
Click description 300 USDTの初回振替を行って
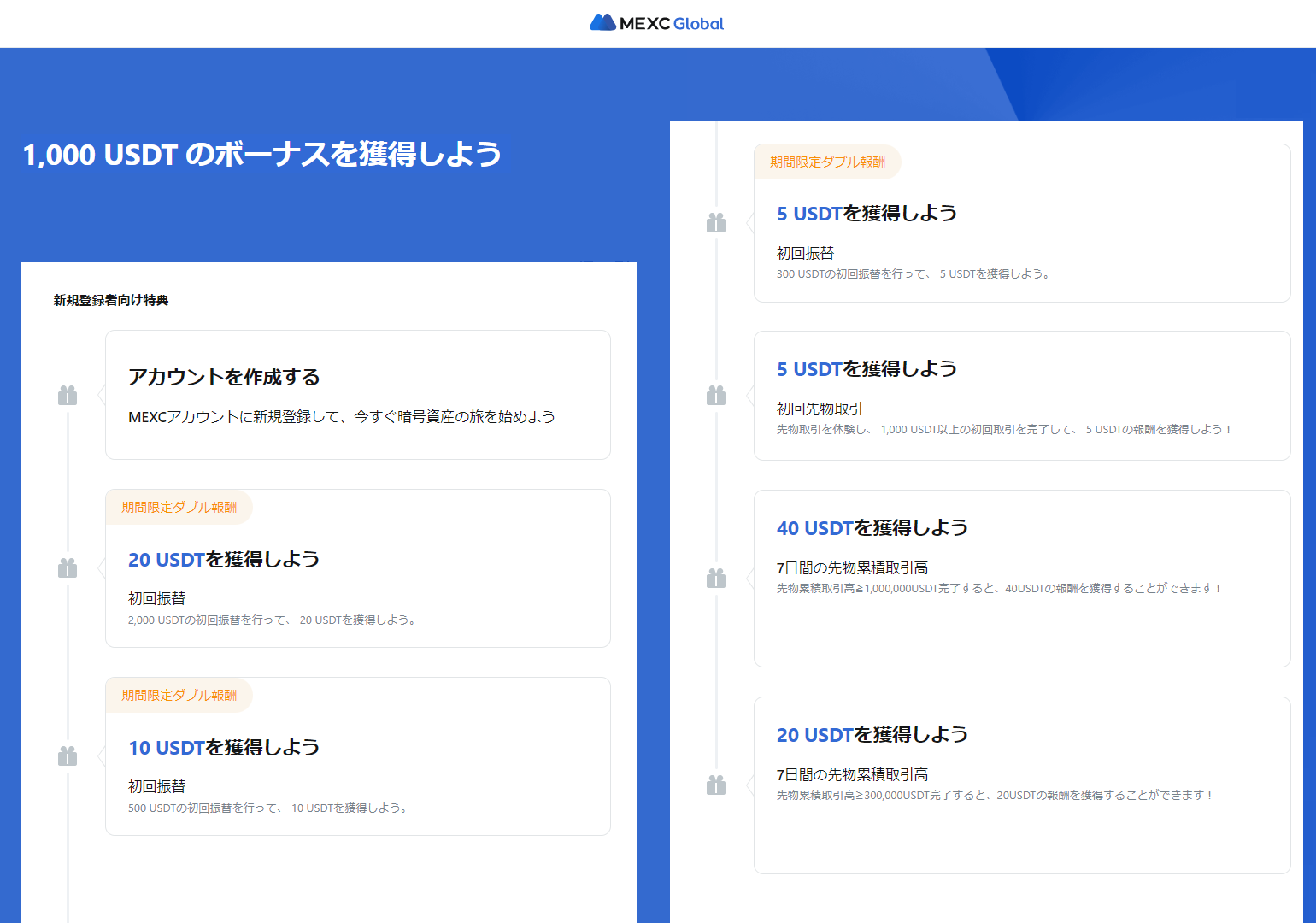click(915, 273)
